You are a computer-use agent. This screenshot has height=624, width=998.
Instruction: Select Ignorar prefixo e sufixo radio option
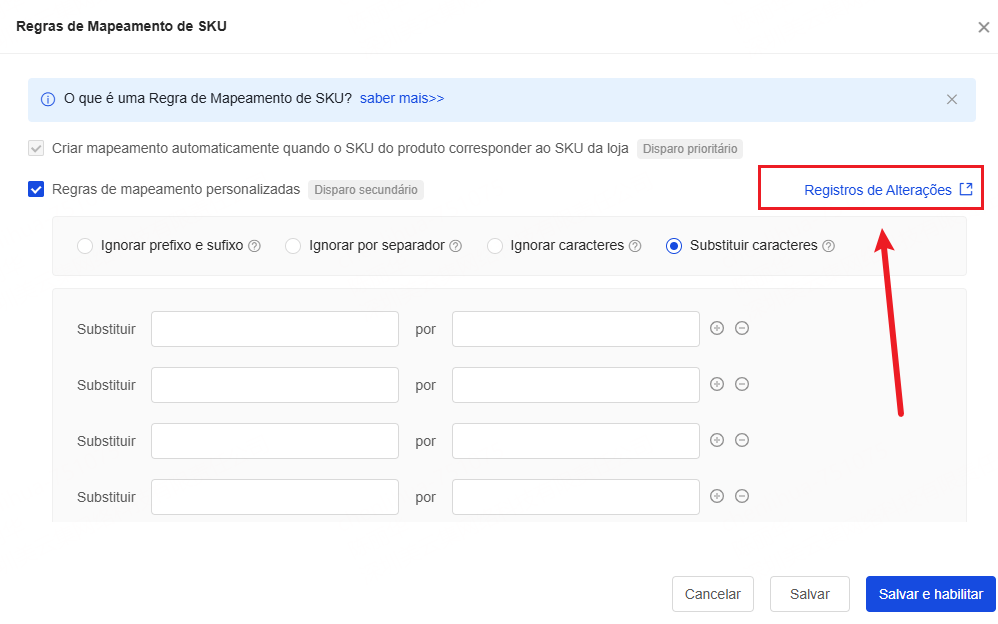click(x=85, y=246)
